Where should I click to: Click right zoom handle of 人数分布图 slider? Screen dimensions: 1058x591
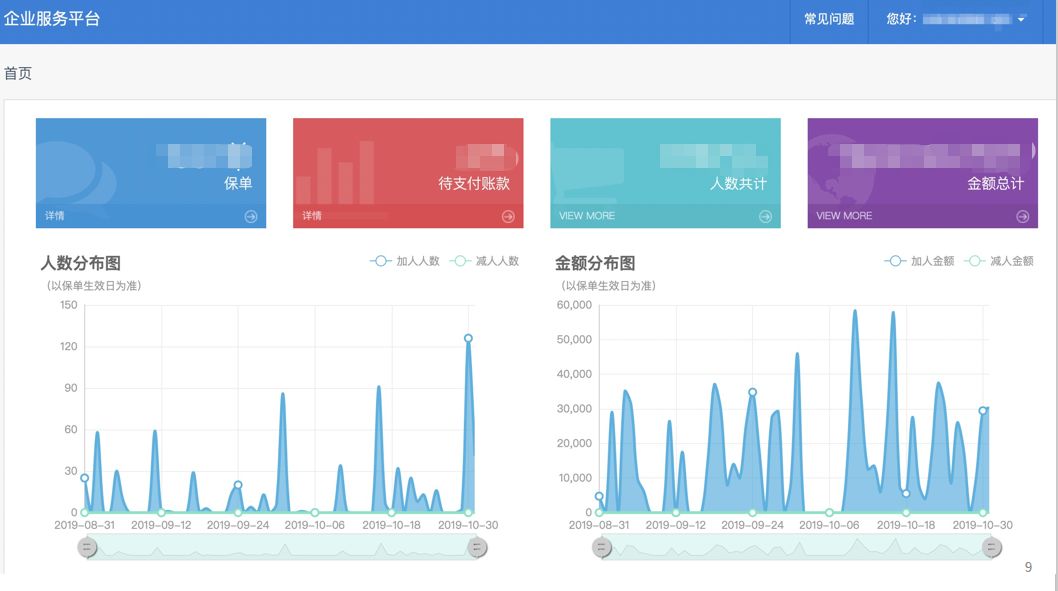[x=477, y=547]
